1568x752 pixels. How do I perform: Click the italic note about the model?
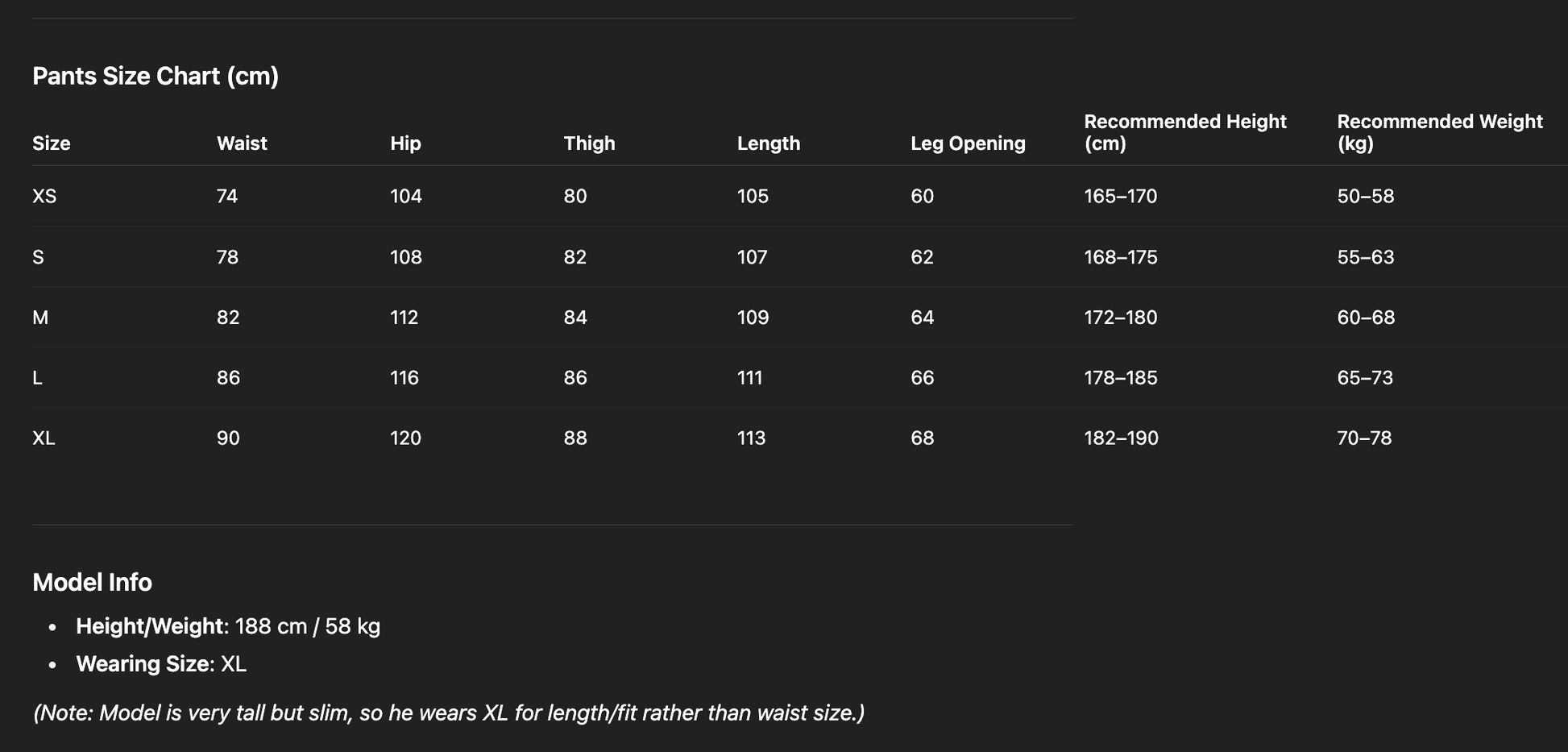448,713
